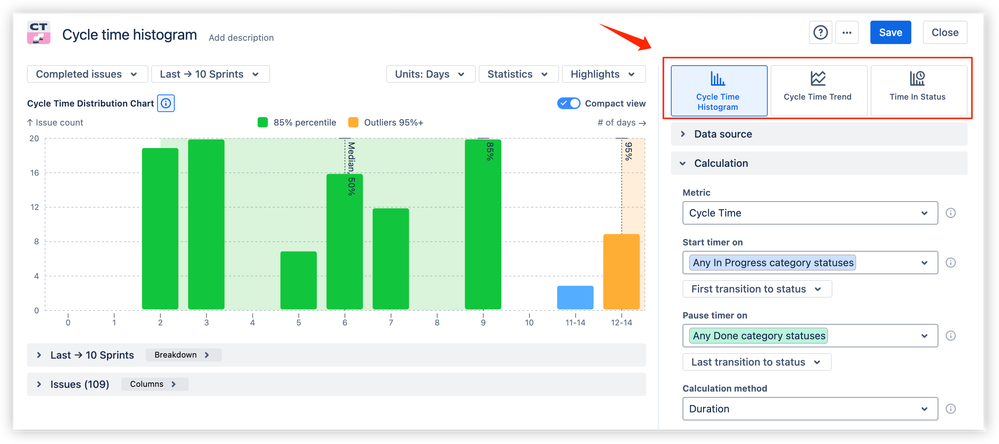Click the green bar at day 6
This screenshot has height=444, width=999.
coord(345,242)
